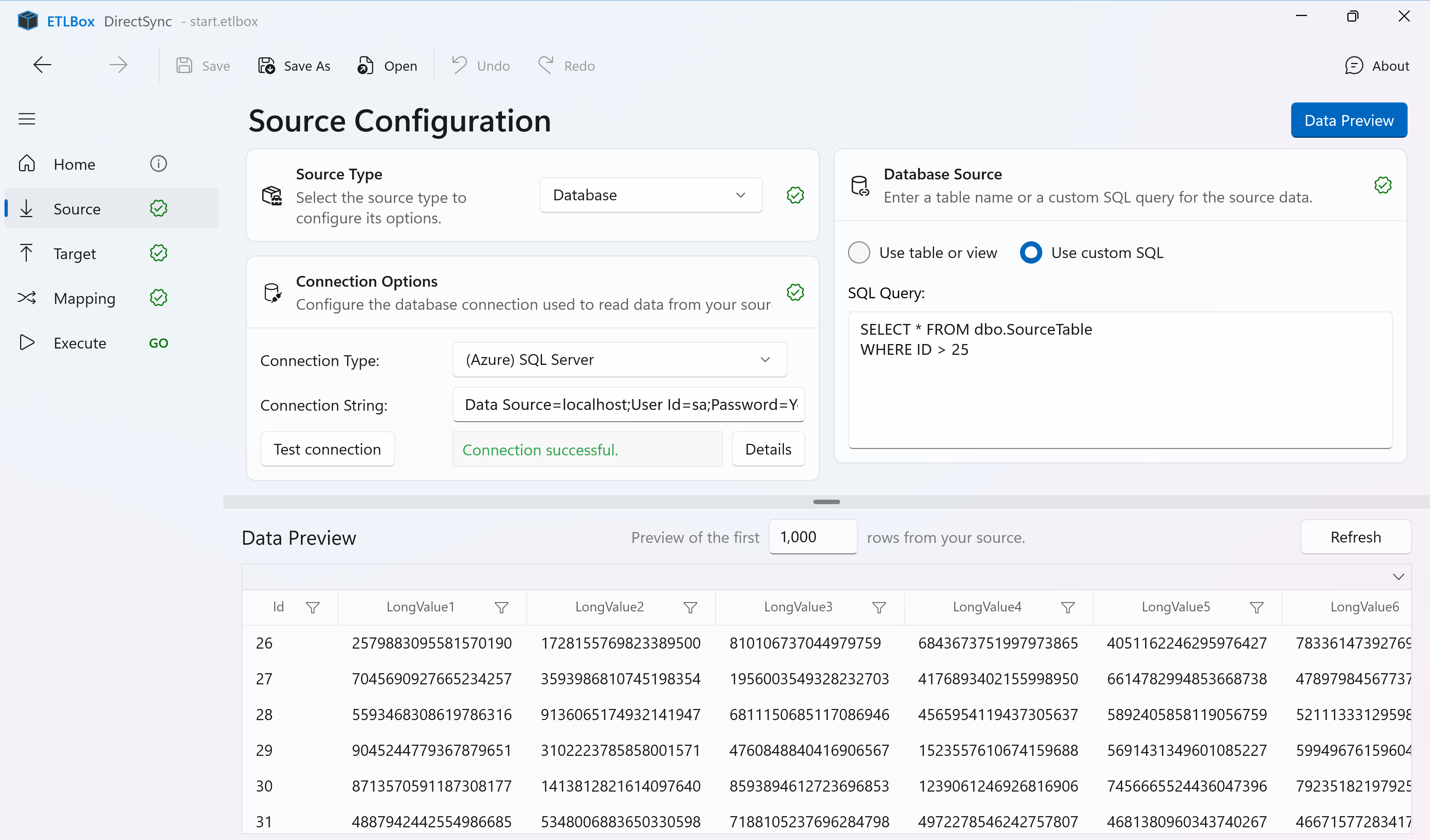Click the Save icon in the toolbar
Viewport: 1430px width, 840px height.
coord(184,65)
